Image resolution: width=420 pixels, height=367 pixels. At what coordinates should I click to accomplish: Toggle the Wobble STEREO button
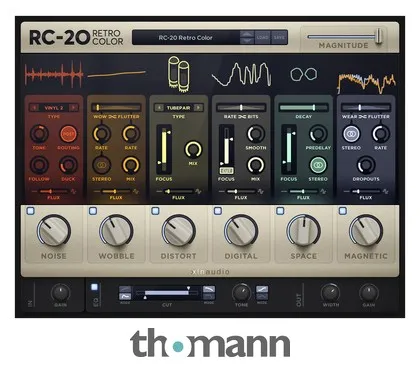click(102, 165)
